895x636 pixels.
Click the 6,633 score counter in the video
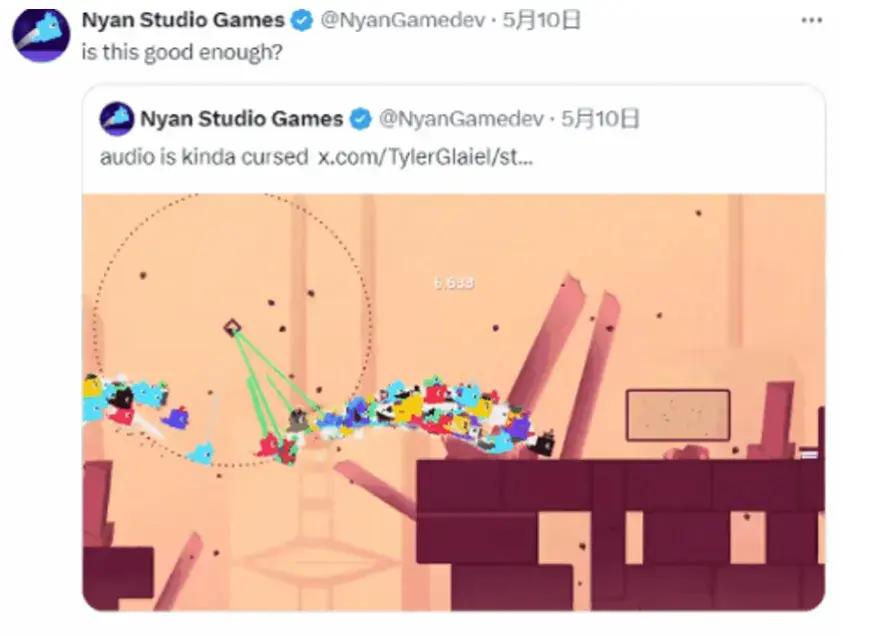(453, 283)
